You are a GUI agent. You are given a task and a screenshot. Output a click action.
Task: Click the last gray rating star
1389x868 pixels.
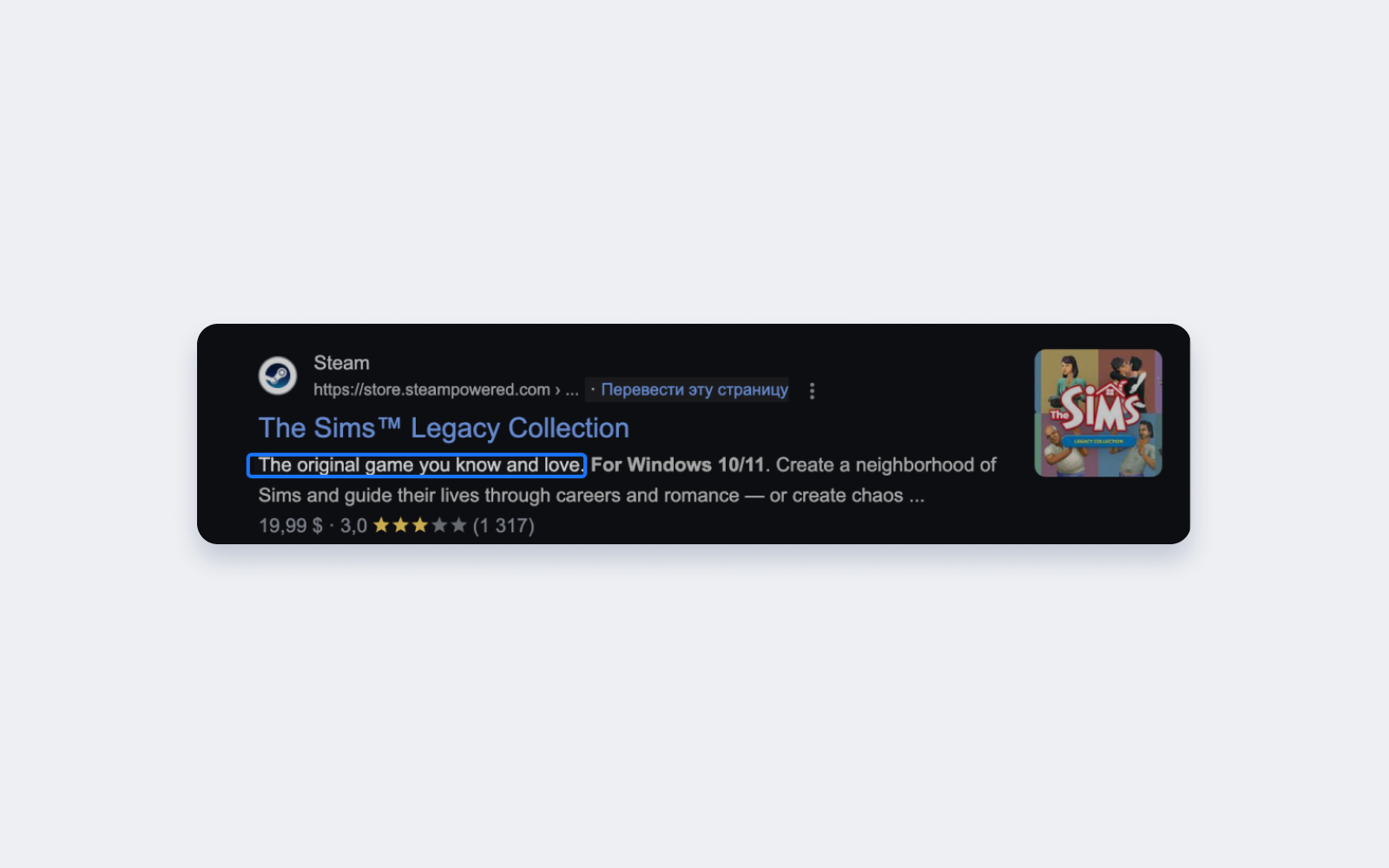tap(459, 525)
